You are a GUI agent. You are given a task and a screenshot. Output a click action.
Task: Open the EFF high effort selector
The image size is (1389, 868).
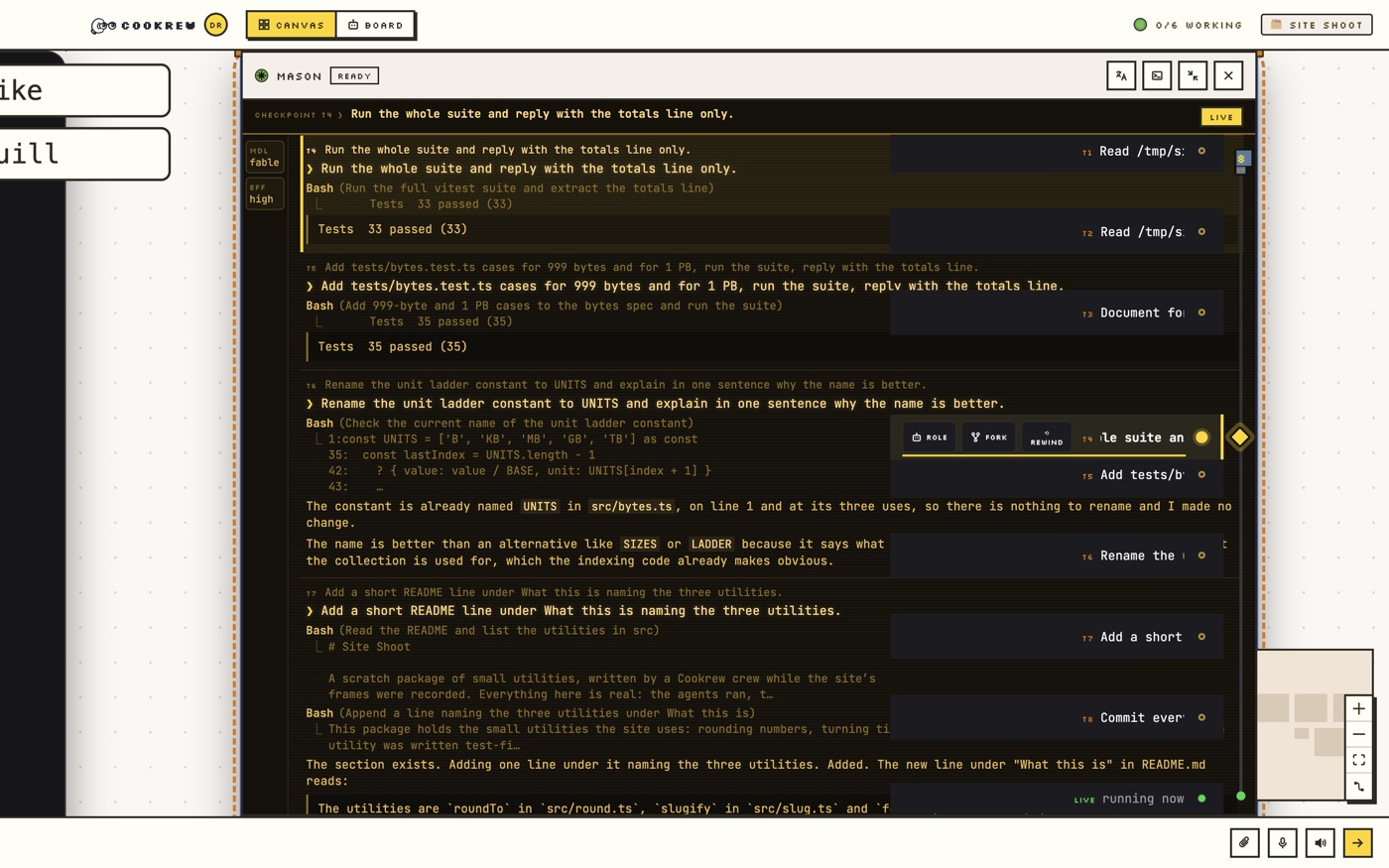[x=265, y=193]
